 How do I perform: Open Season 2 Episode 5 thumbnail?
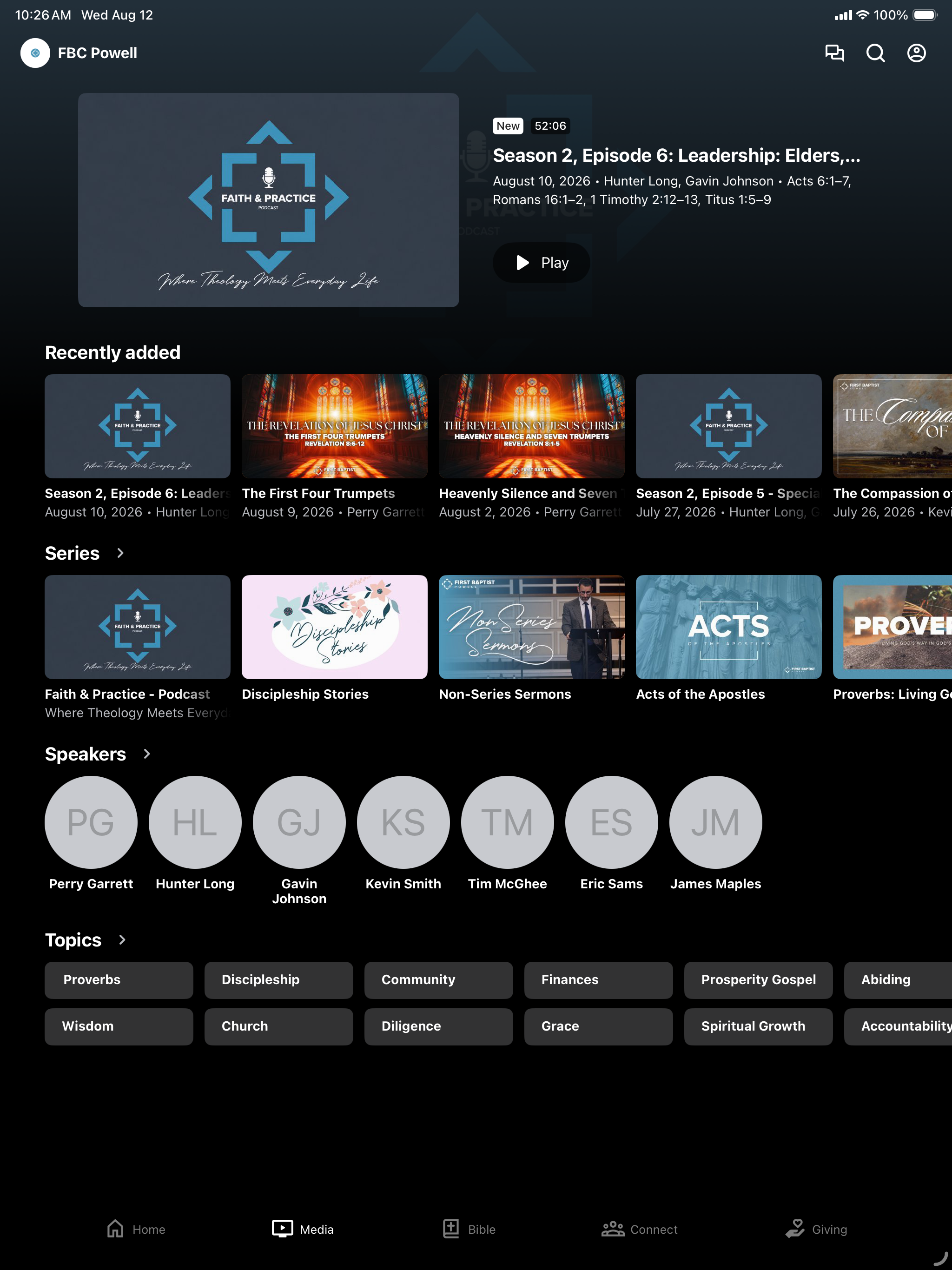click(728, 426)
